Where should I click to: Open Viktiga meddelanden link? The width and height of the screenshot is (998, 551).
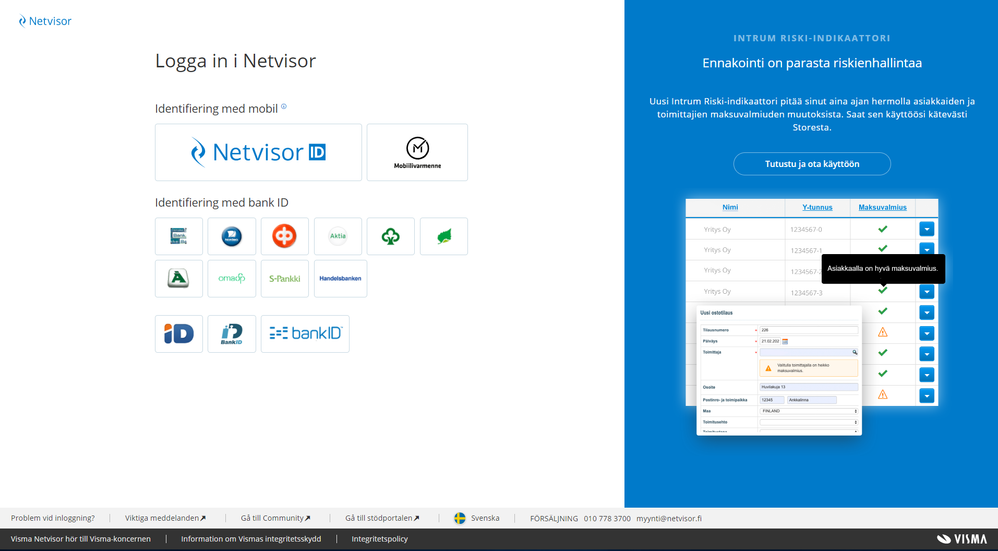(165, 518)
